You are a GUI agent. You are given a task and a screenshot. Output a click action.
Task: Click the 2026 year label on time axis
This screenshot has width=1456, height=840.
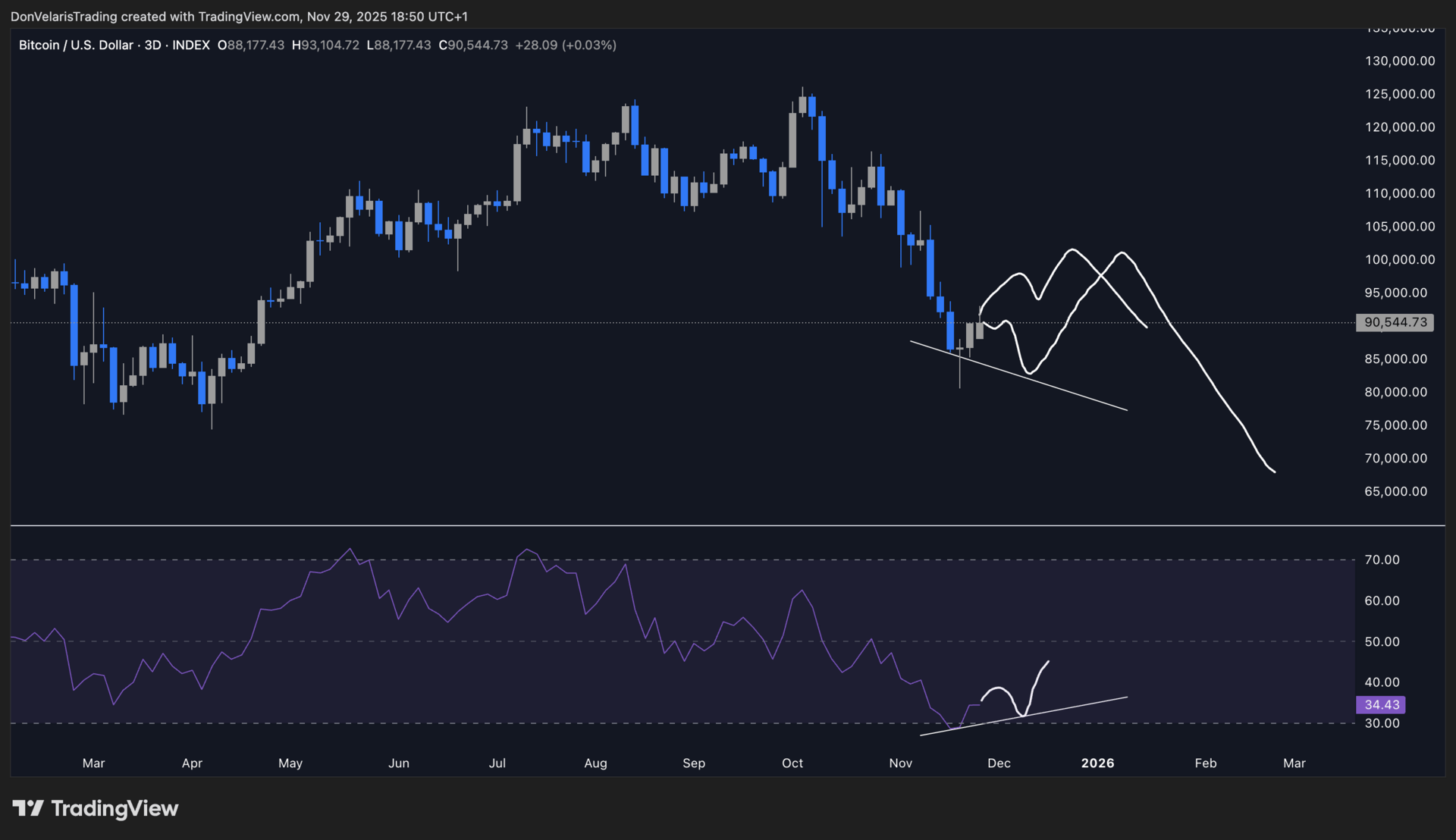pyautogui.click(x=1097, y=763)
